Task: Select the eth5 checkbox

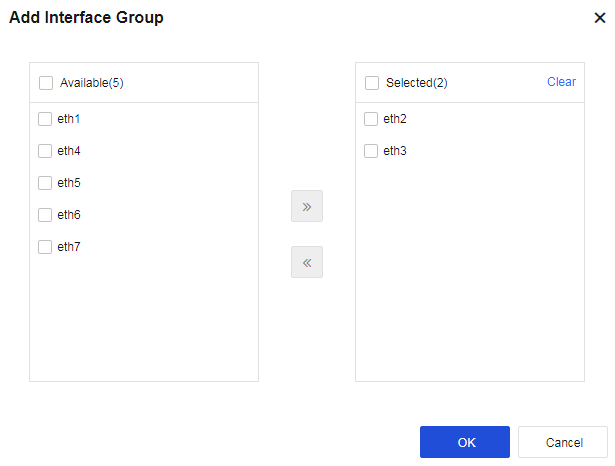Action: pos(45,183)
